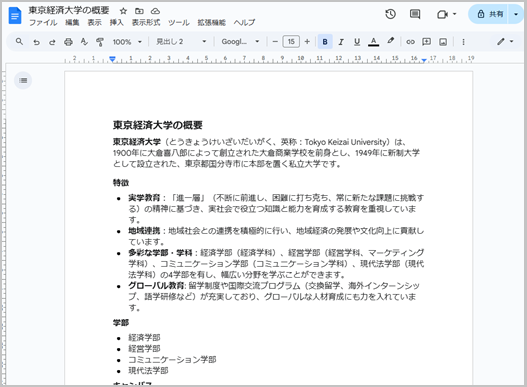Click the 特徴 subheading
Image resolution: width=527 pixels, height=387 pixels.
(x=121, y=183)
